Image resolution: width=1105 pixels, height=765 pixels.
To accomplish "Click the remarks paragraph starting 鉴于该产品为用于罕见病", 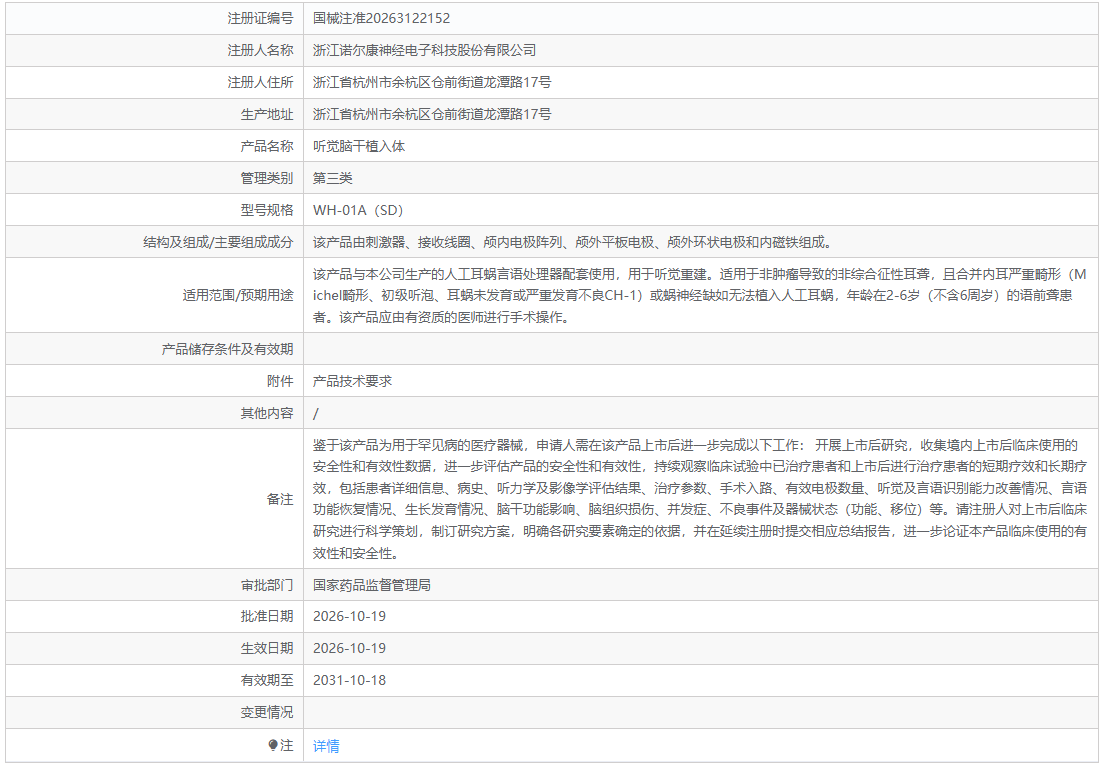I will pos(700,499).
